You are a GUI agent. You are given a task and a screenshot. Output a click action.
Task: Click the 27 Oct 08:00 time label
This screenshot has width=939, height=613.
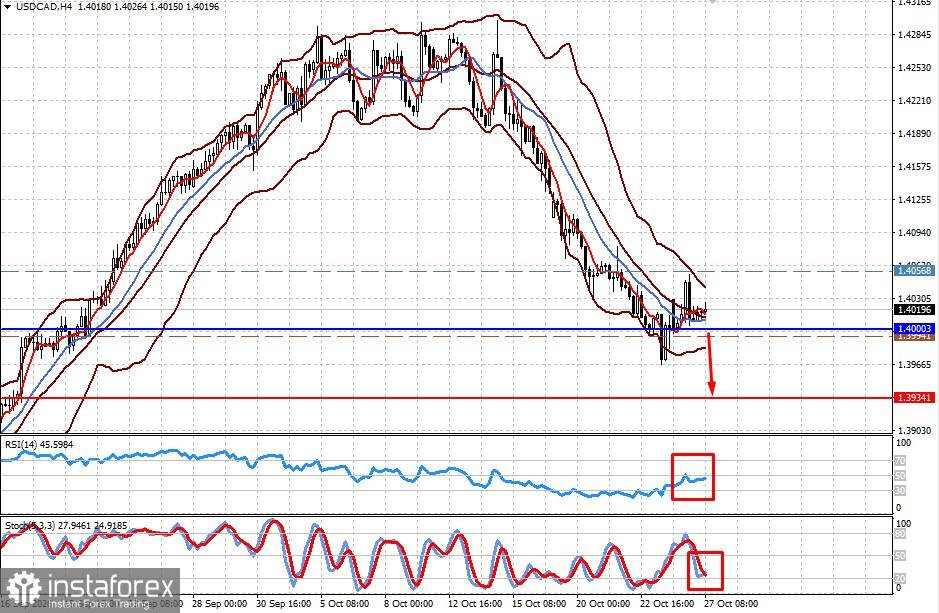(731, 603)
